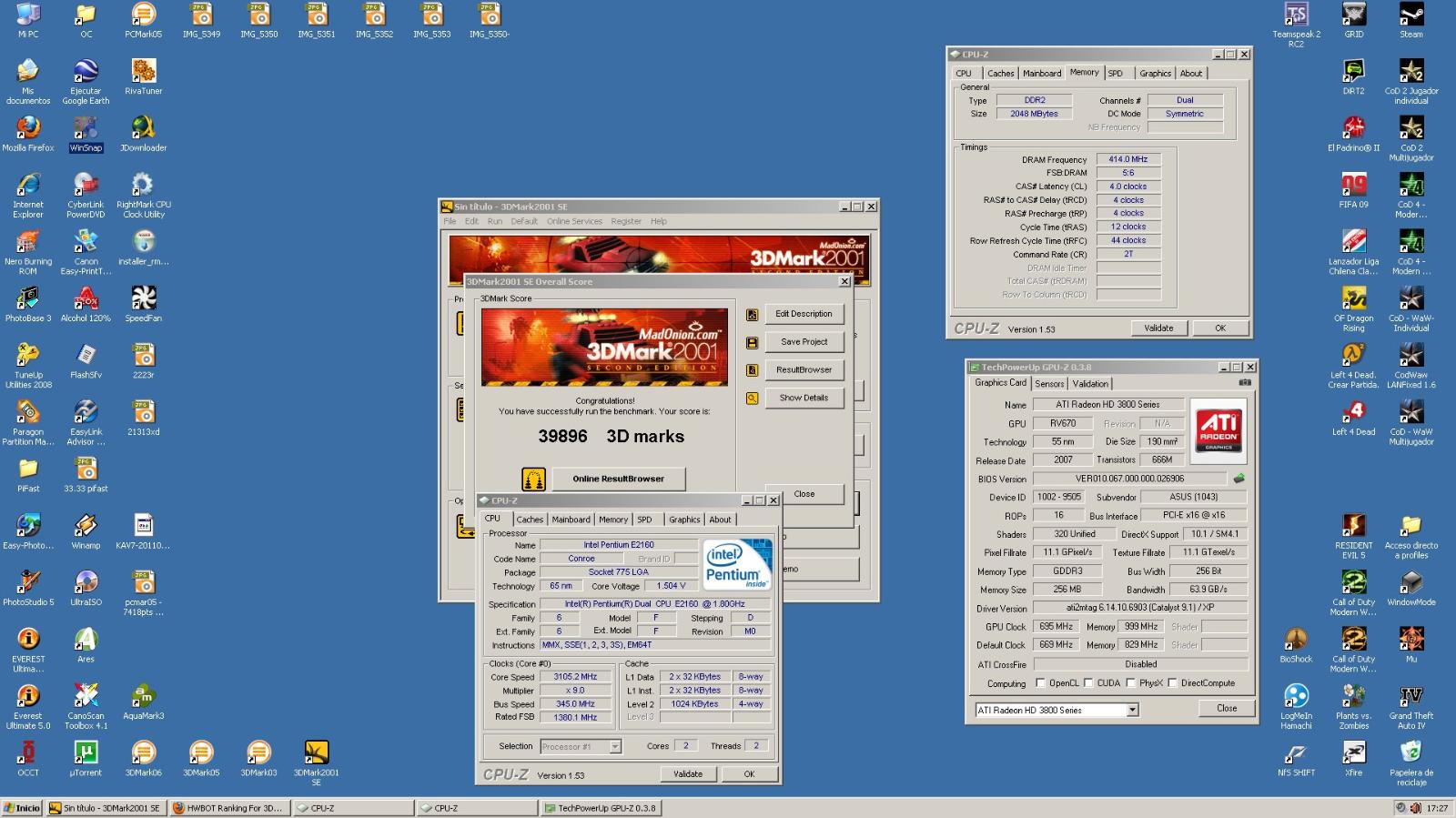The width and height of the screenshot is (1456, 818).
Task: Click Close button in GPU-Z
Action: tap(1227, 708)
